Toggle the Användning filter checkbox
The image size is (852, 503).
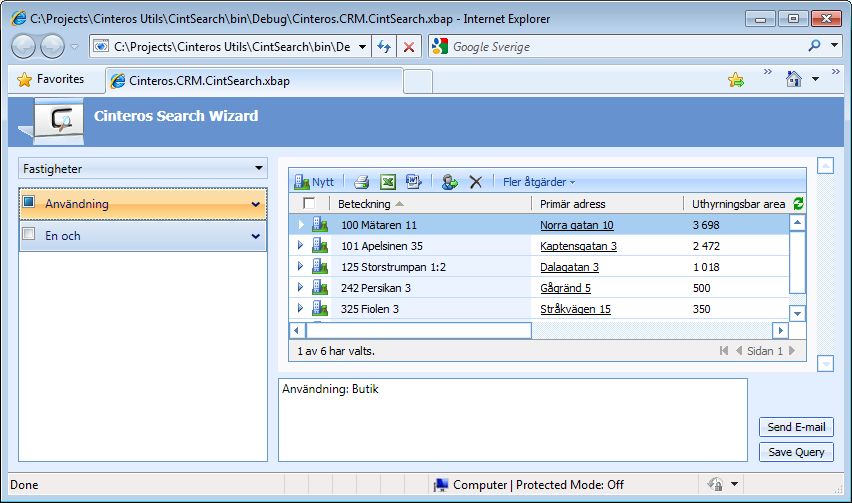[29, 202]
